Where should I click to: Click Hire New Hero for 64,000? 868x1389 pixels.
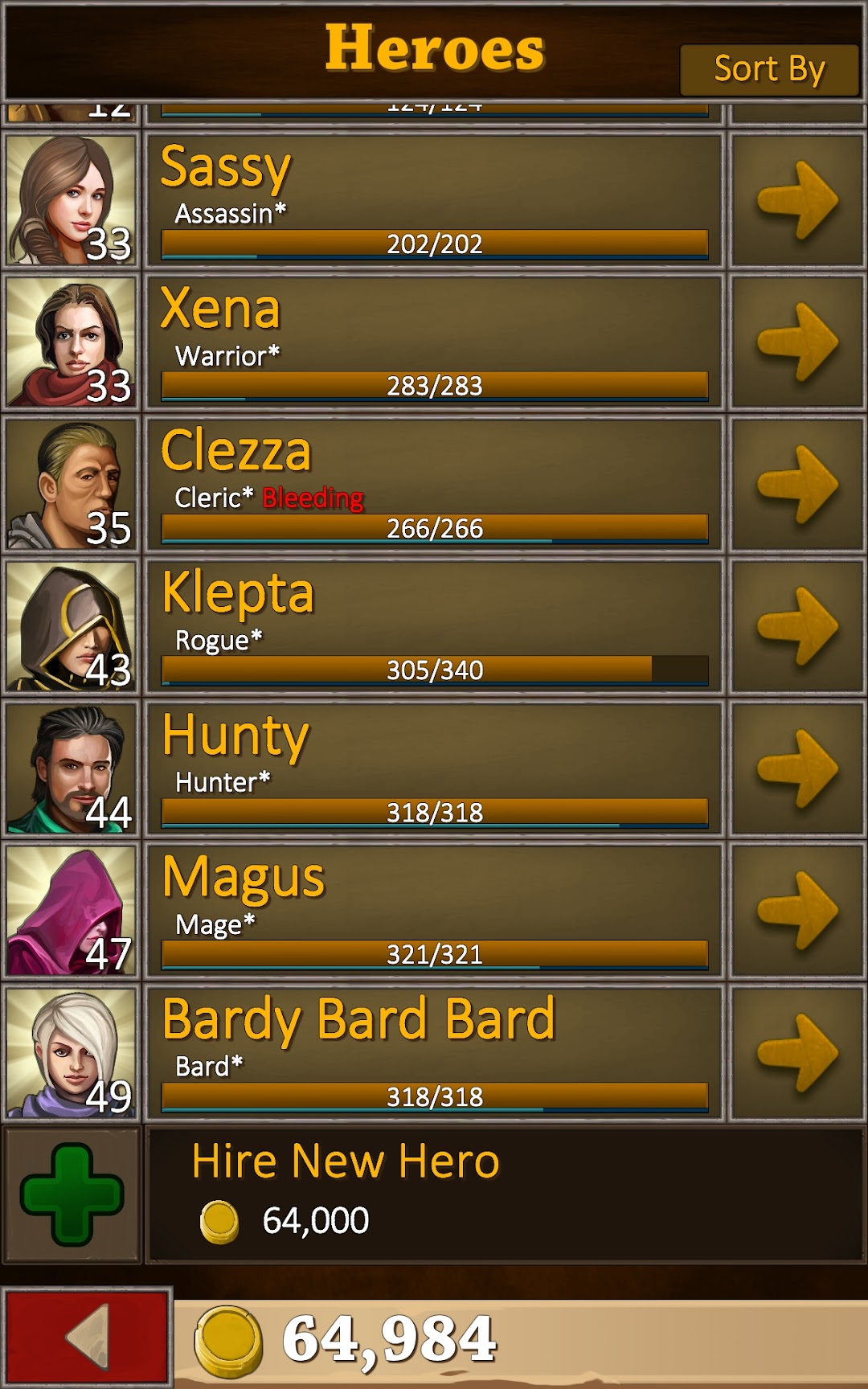(x=506, y=1194)
